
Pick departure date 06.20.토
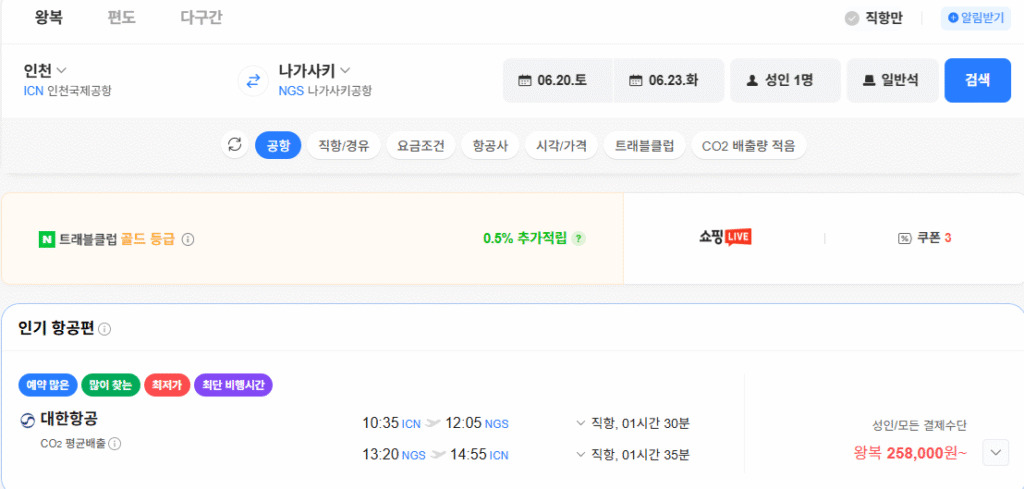click(558, 80)
